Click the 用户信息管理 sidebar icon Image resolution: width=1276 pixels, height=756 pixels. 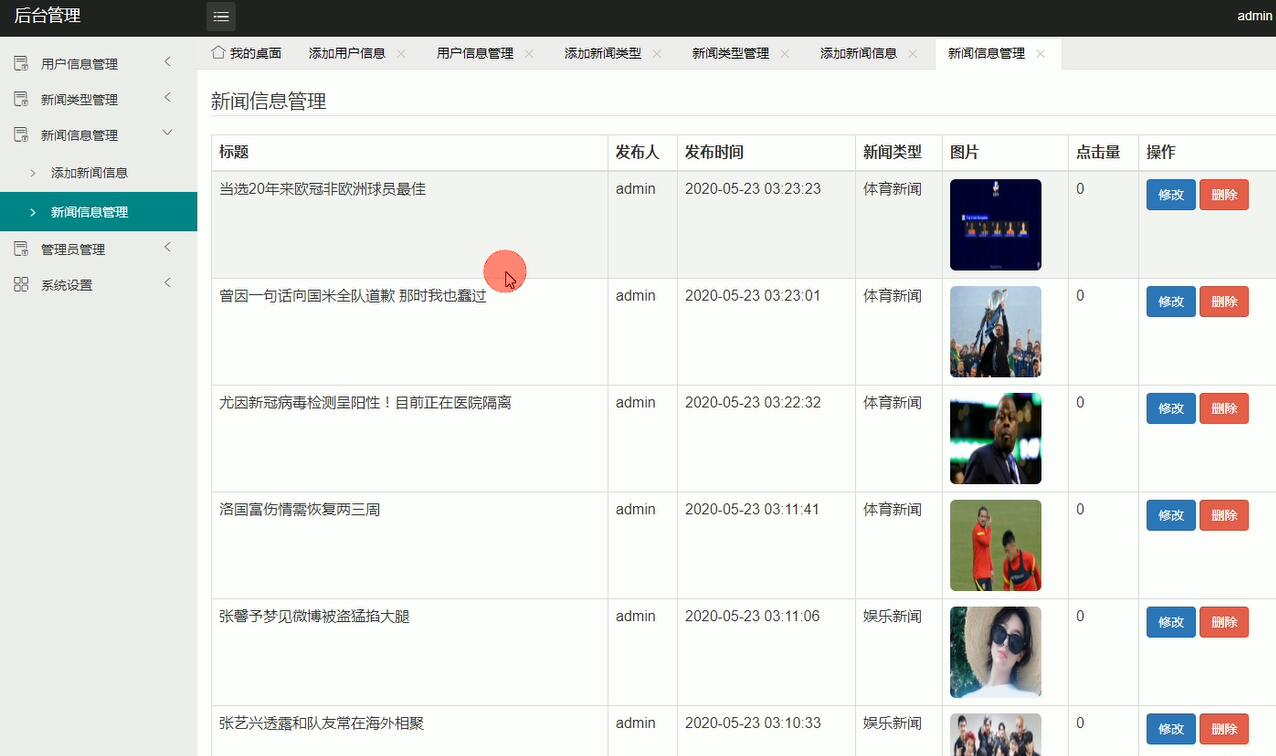[21, 64]
